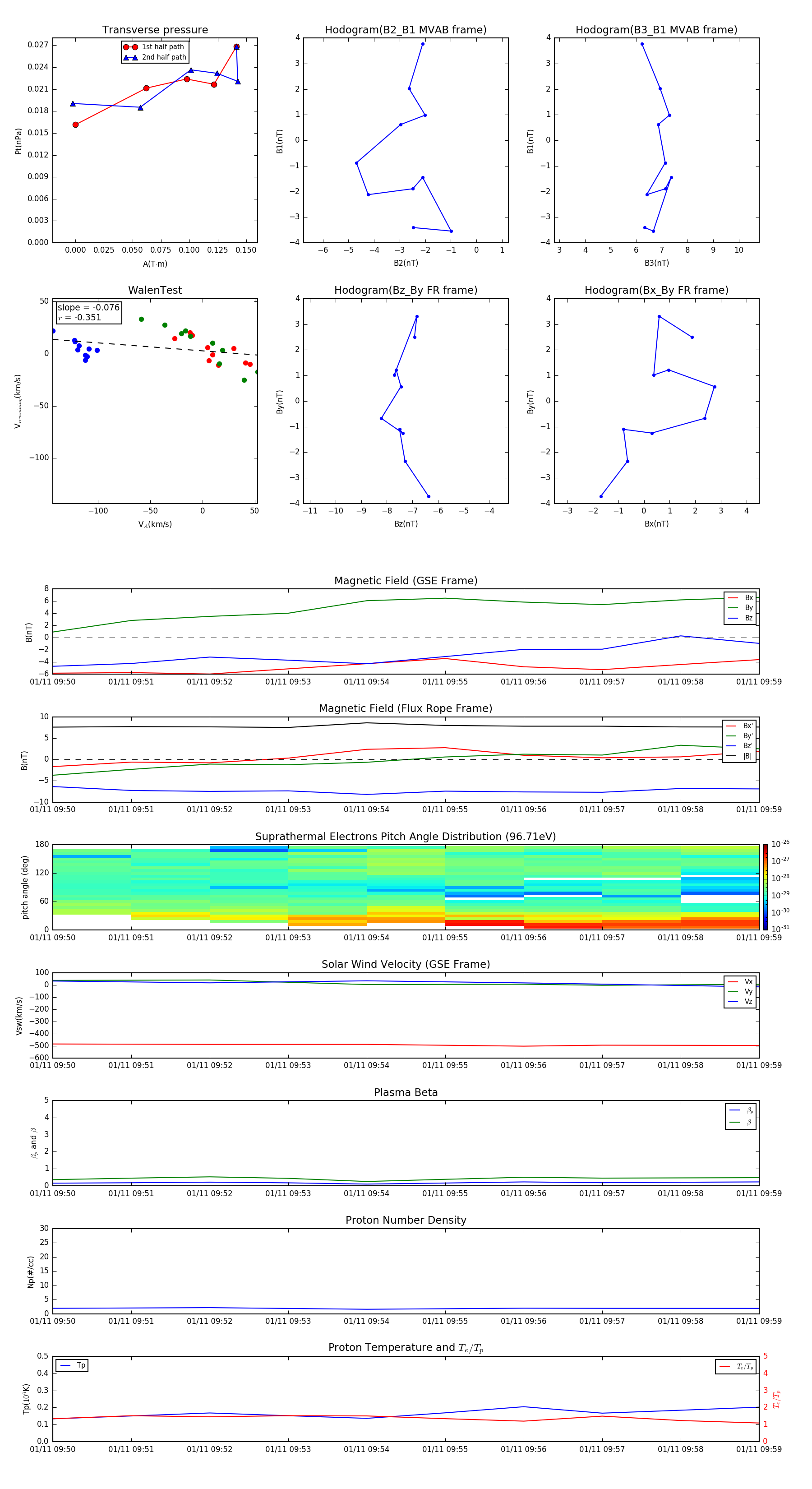This screenshot has width=812, height=1489.
Task: Click the 'Bx(nT)' x-axis label
Action: [x=656, y=524]
